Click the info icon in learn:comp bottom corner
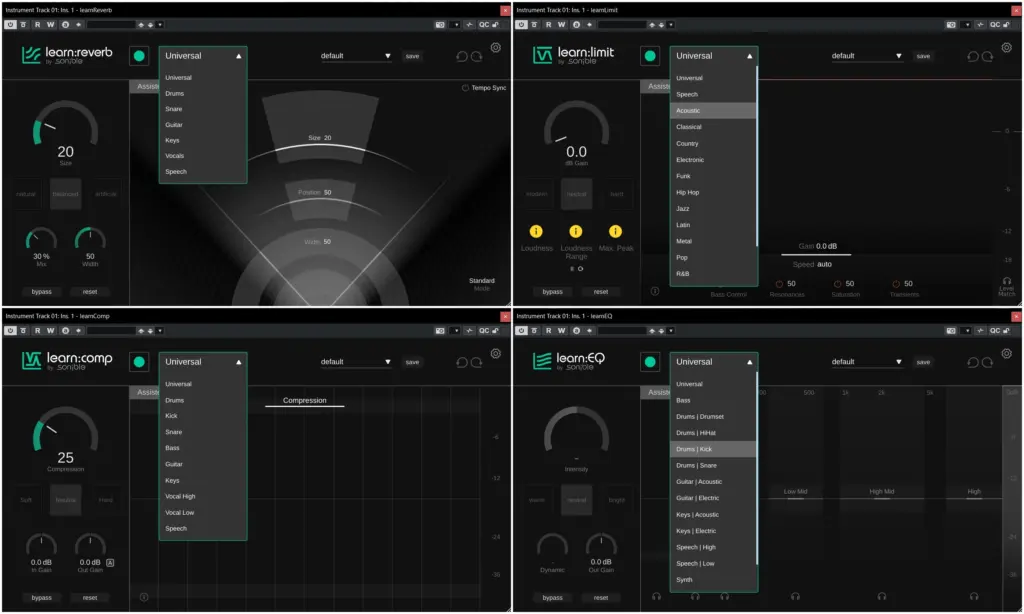1024x614 pixels. (143, 597)
